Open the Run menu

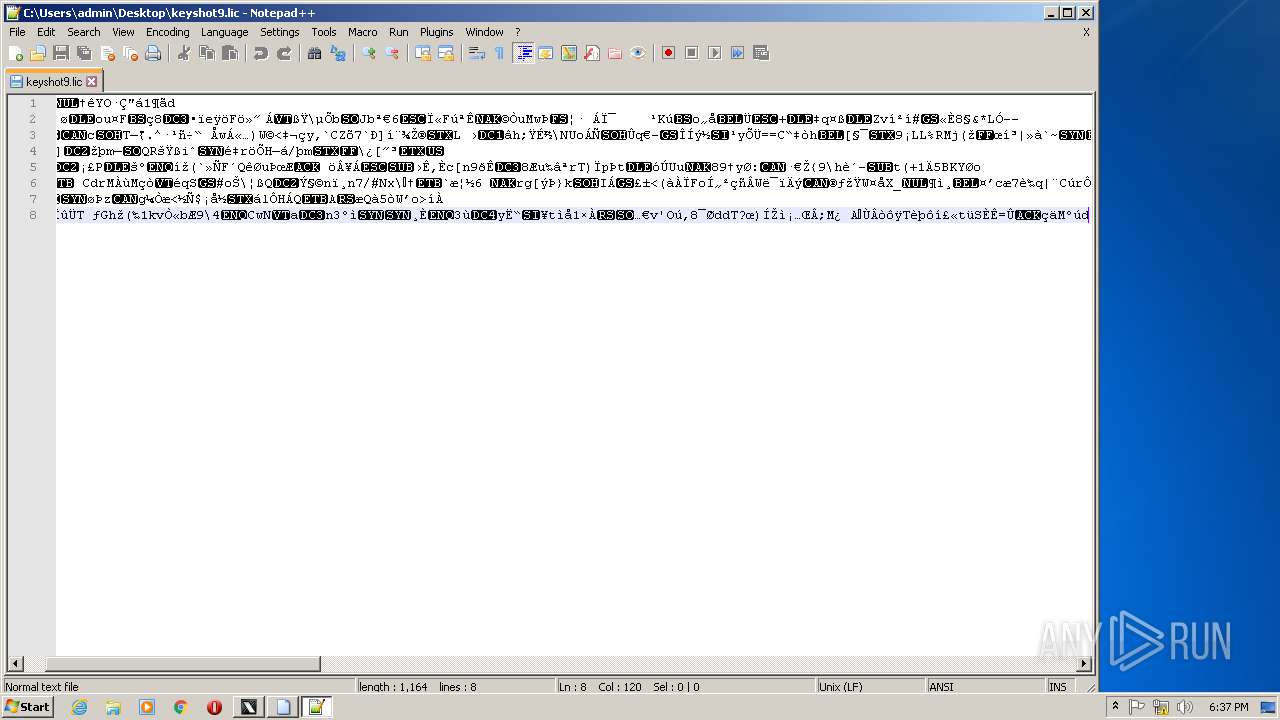coord(399,32)
